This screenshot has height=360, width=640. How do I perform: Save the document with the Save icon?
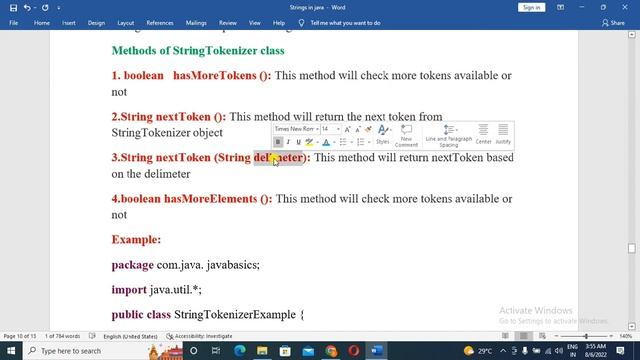tap(13, 8)
